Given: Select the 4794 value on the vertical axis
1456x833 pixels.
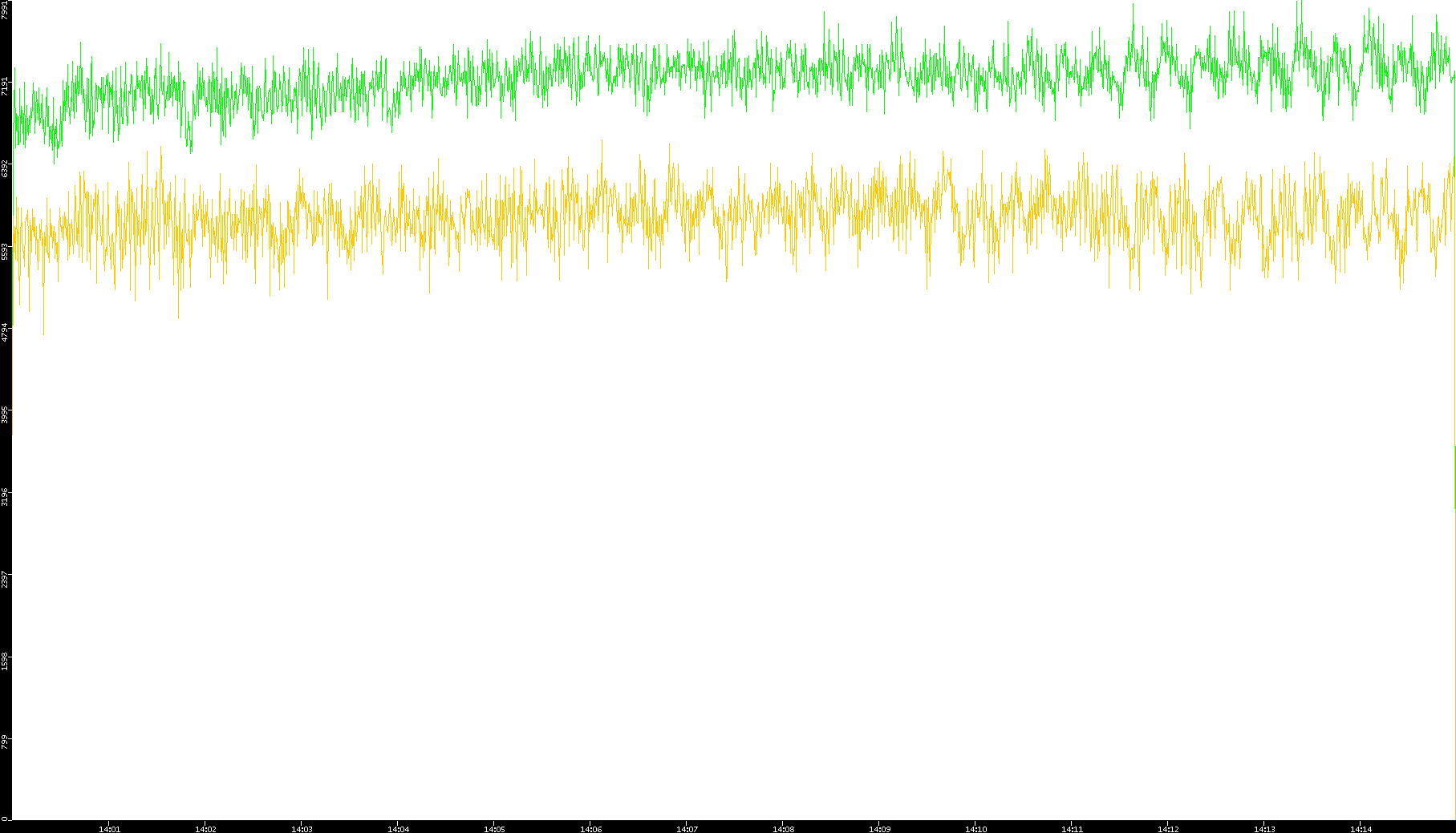Looking at the screenshot, I should pyautogui.click(x=5, y=333).
